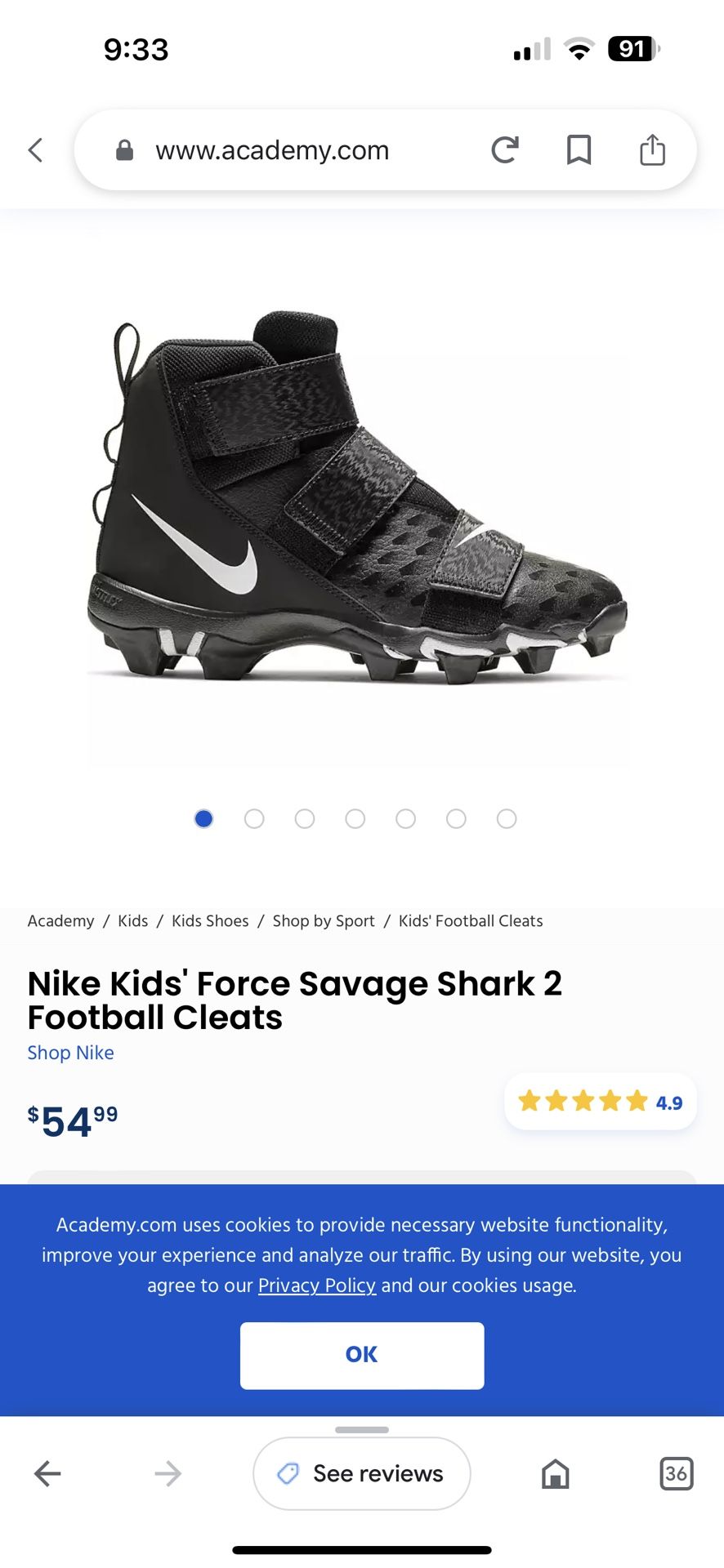Select the last image carousel dot
This screenshot has width=724, height=1568.
[x=507, y=818]
